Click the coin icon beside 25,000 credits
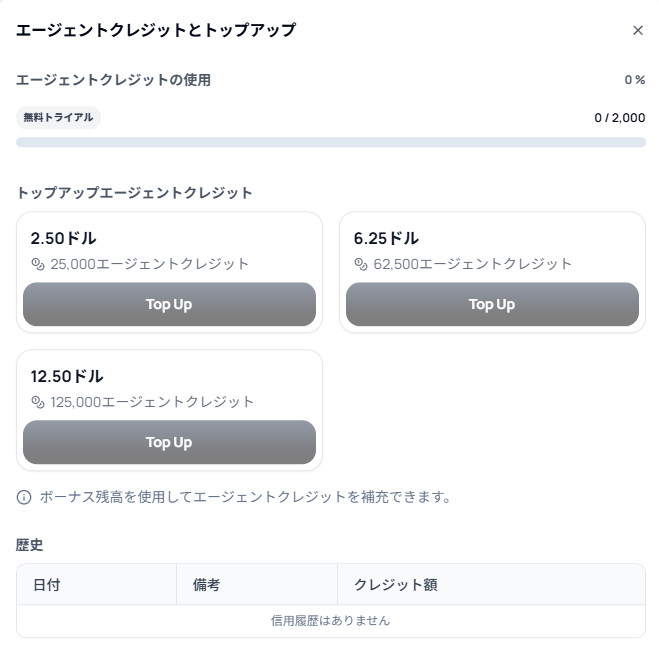The image size is (659, 652). [39, 264]
